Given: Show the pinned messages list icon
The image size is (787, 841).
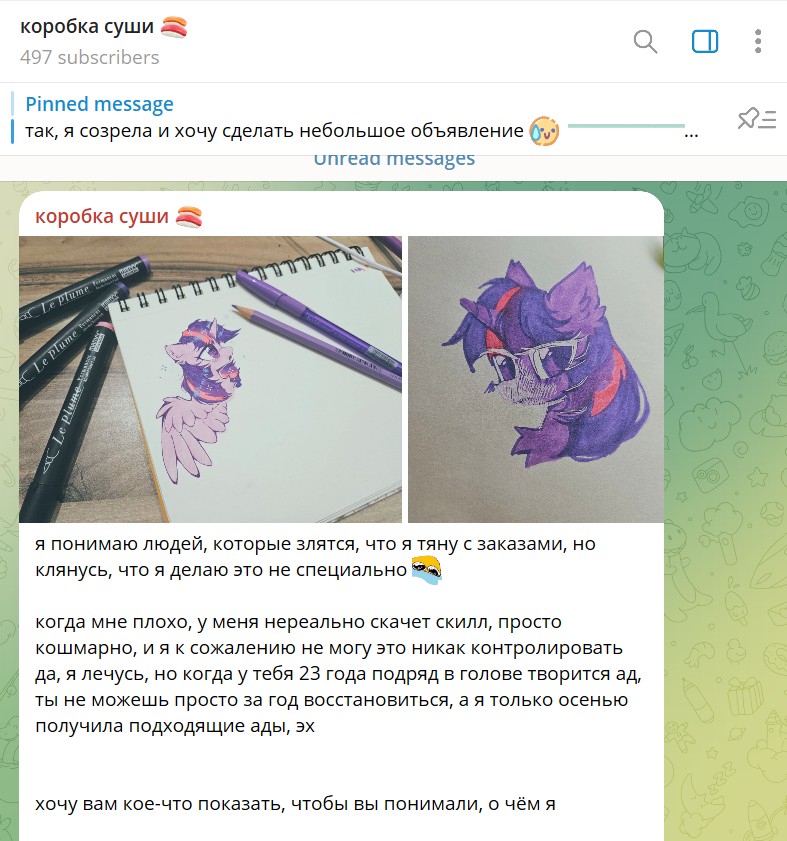Looking at the screenshot, I should [756, 119].
